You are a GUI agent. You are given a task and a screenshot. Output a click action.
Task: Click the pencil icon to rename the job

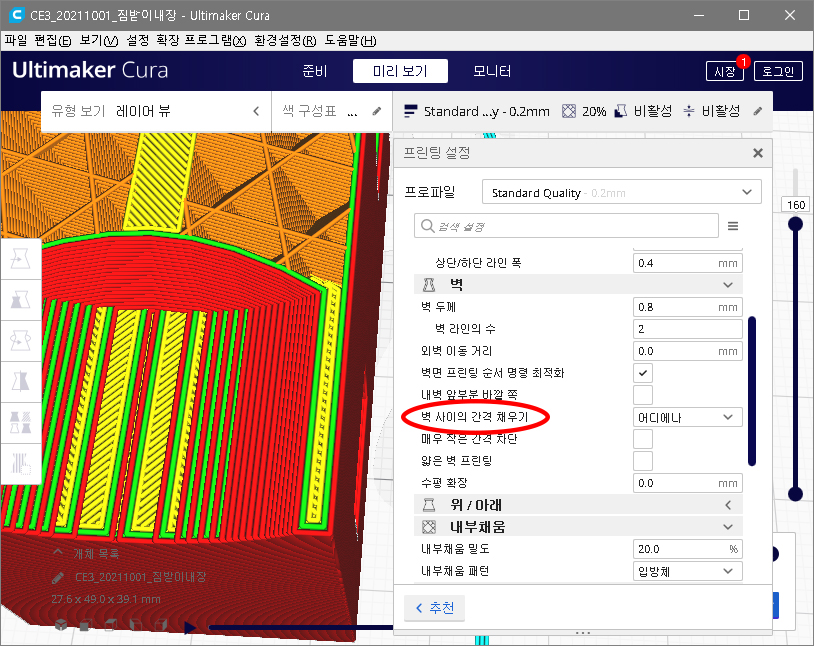[58, 577]
